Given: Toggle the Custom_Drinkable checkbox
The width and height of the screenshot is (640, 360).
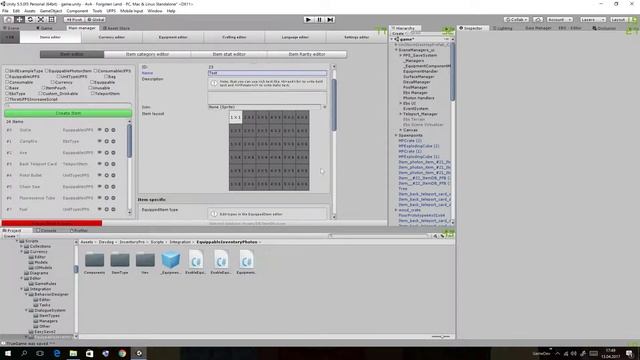Looking at the screenshot, I should [40, 93].
